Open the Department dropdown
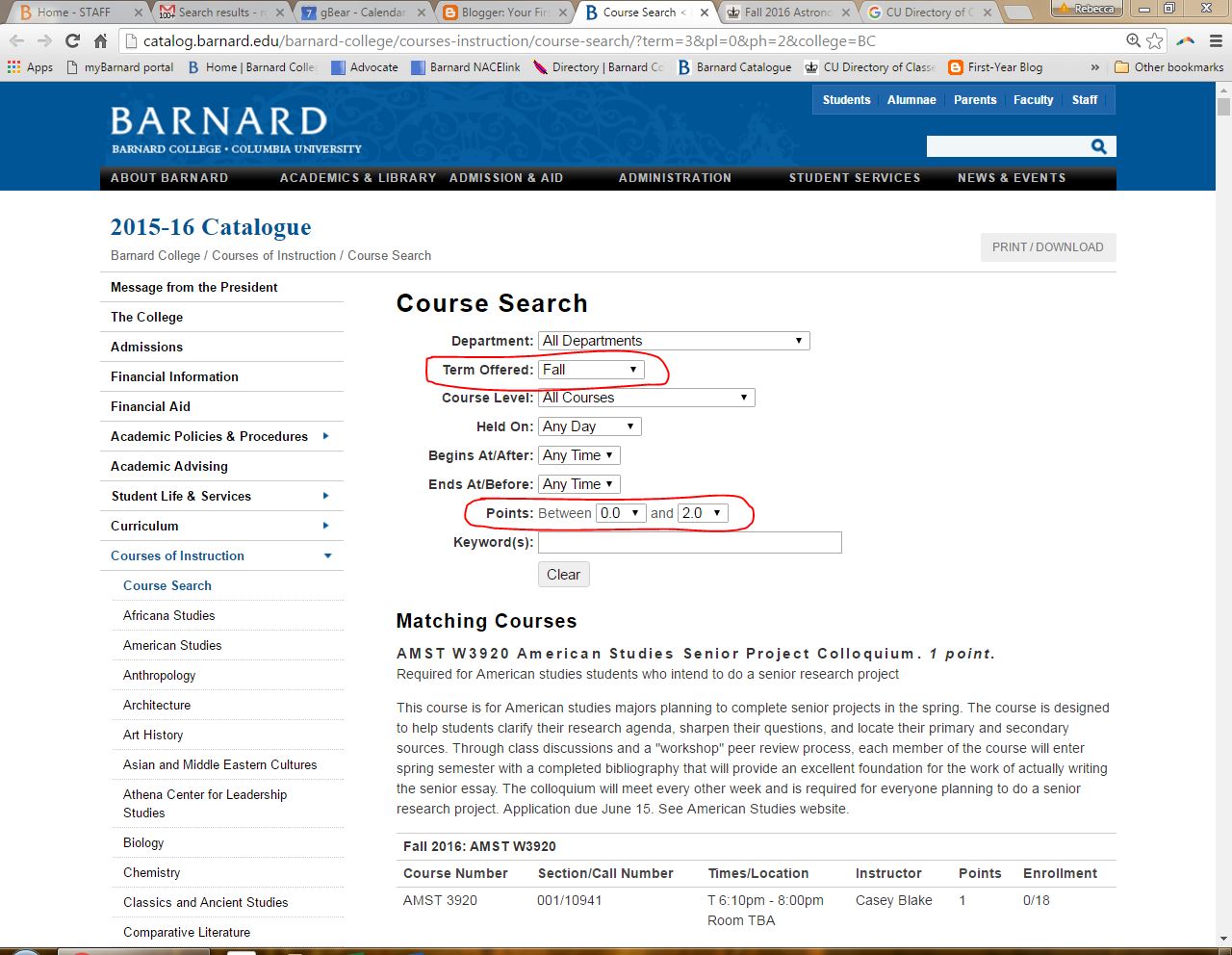The width and height of the screenshot is (1232, 955). pos(674,341)
